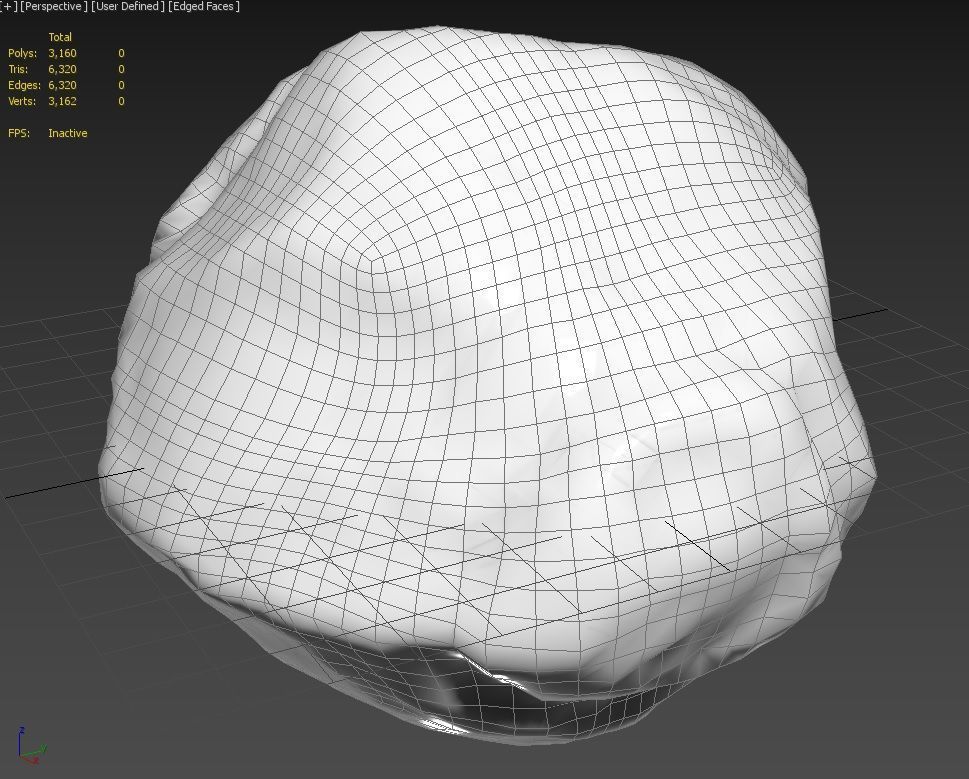The height and width of the screenshot is (779, 969).
Task: Open the [Perspective] view menu
Action: tap(54, 6)
